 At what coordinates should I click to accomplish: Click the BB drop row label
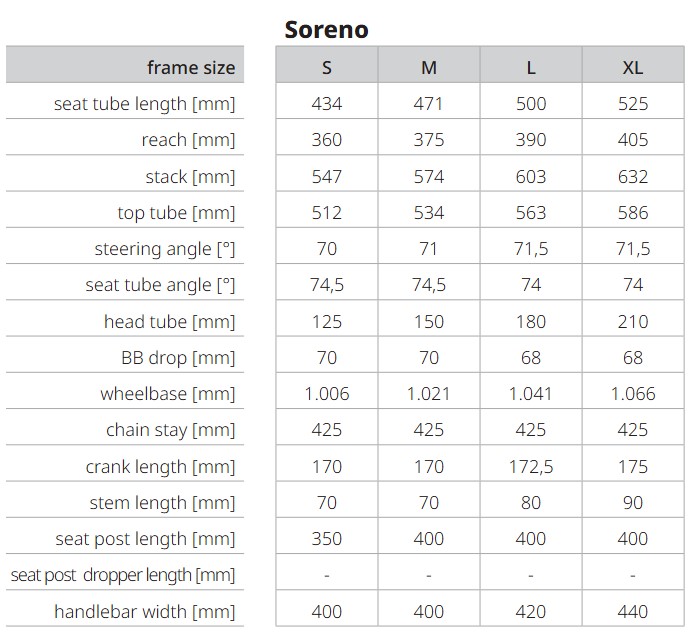coord(178,358)
